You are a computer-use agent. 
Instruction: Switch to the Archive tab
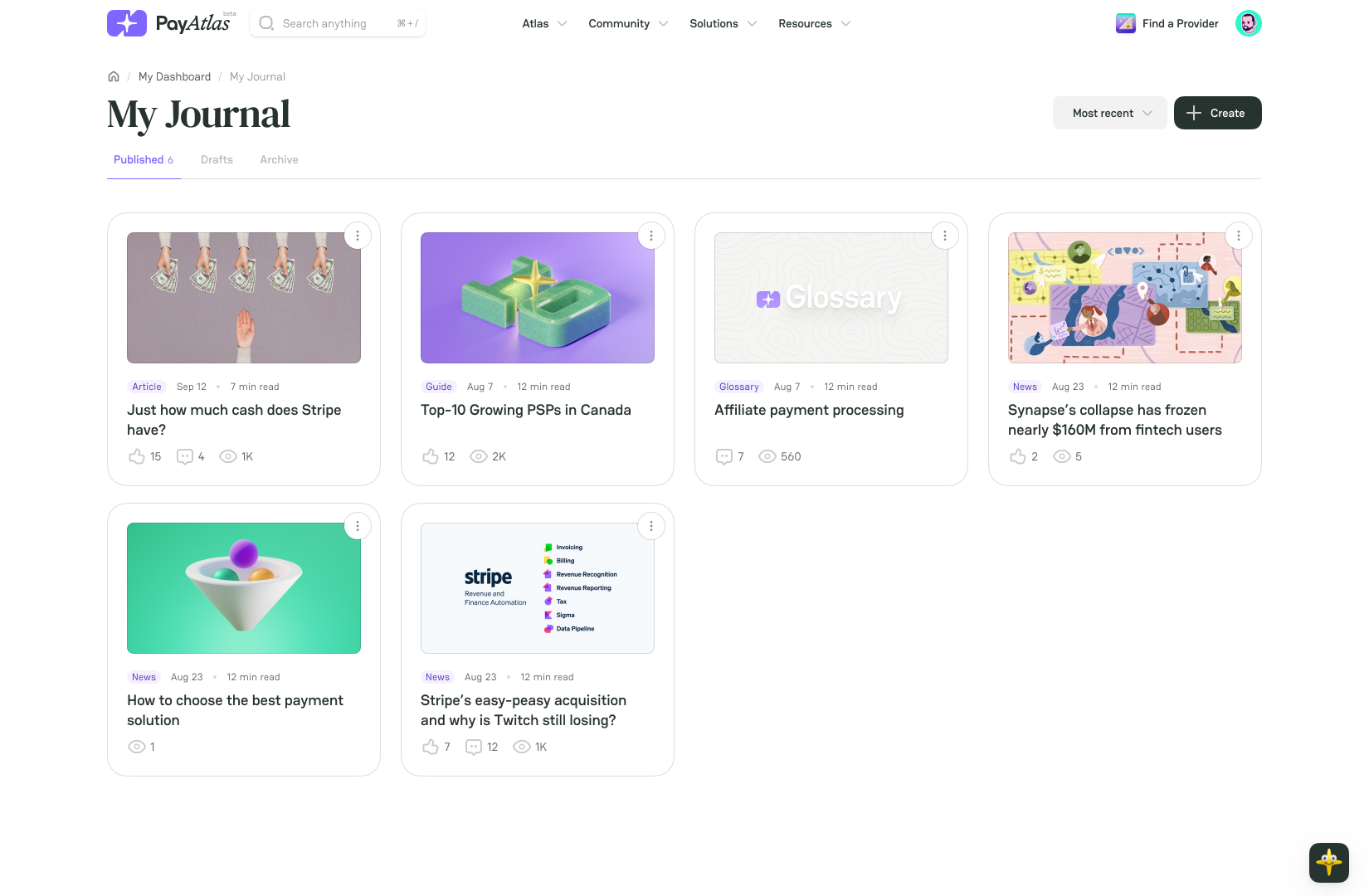[279, 159]
